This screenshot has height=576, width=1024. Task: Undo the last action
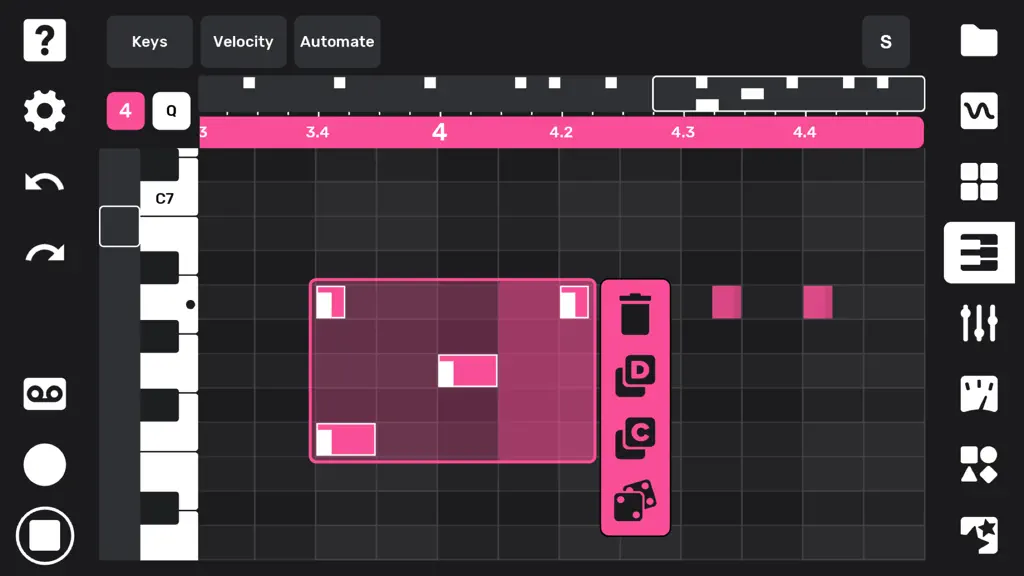pyautogui.click(x=44, y=182)
